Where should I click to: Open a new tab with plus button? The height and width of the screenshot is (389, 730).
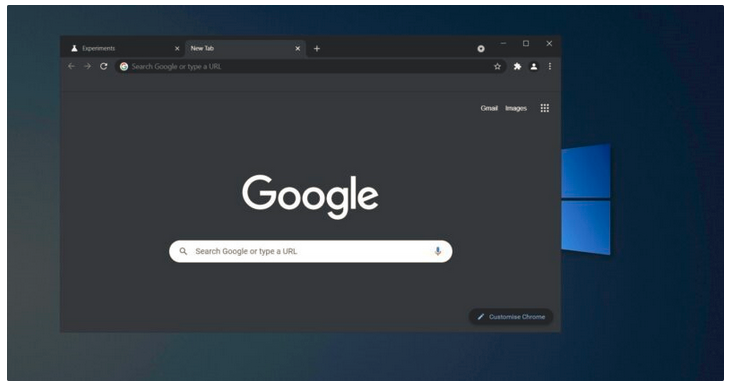point(317,48)
